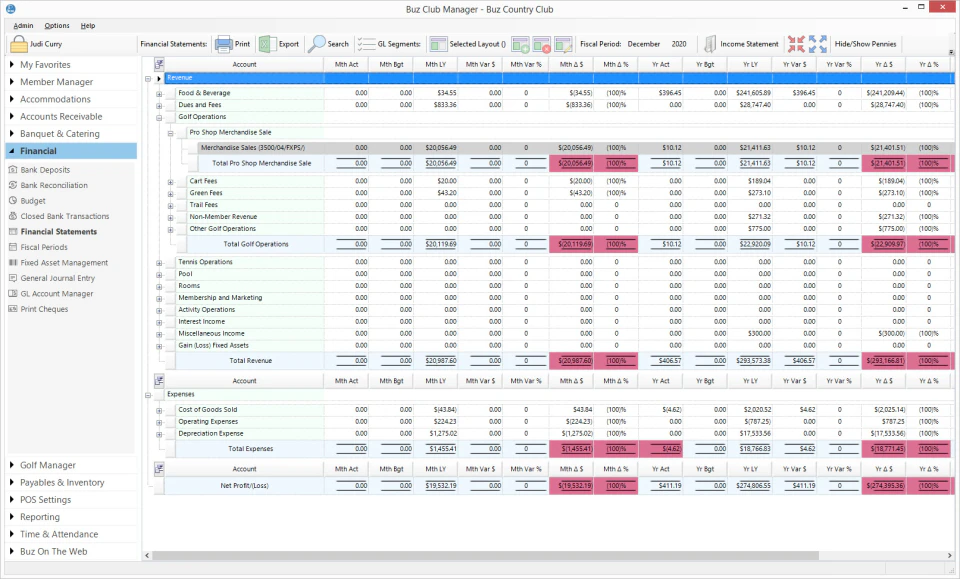Open the Options menu

tap(57, 26)
